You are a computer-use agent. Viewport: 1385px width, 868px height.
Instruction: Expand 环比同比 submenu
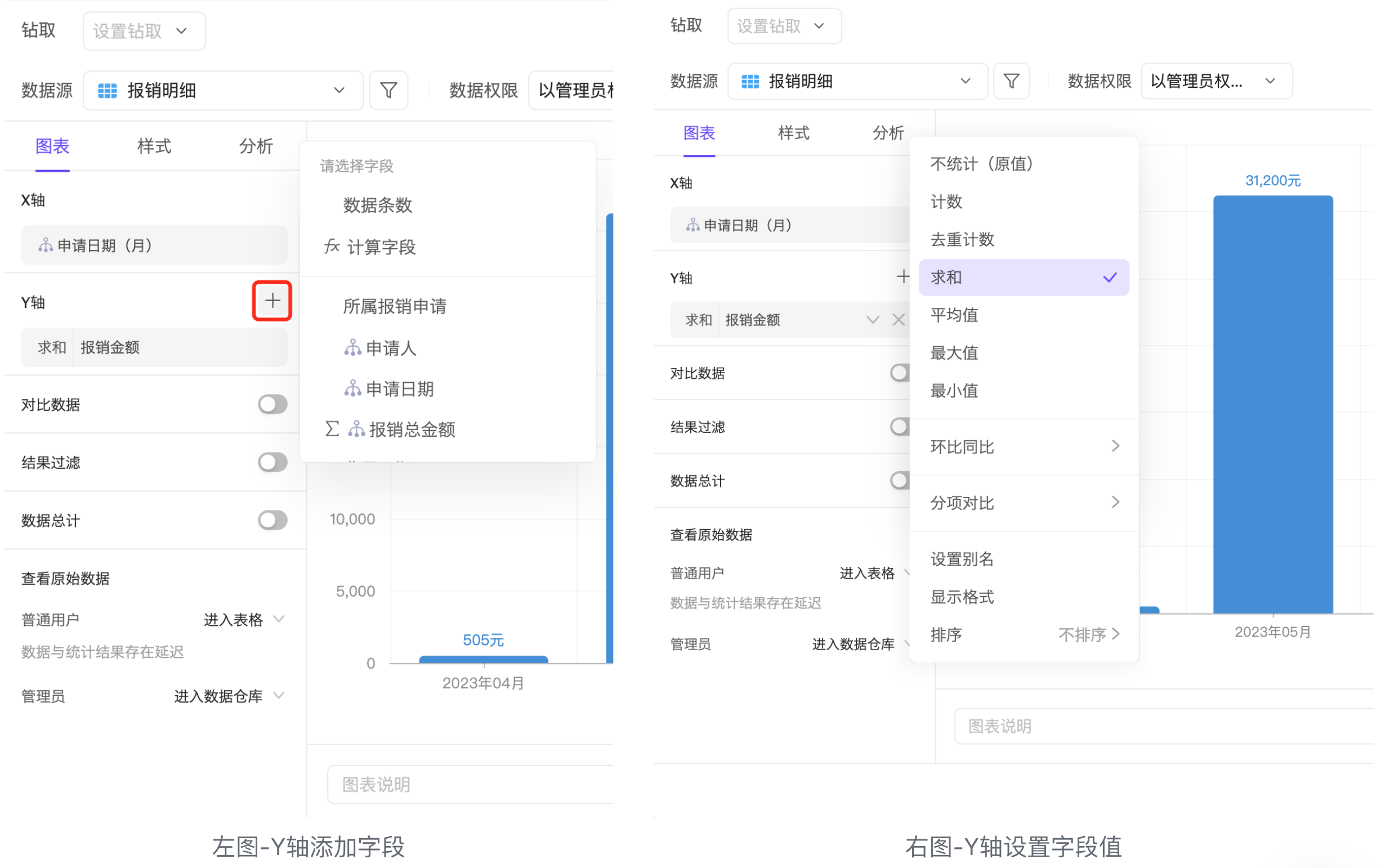pos(1024,446)
